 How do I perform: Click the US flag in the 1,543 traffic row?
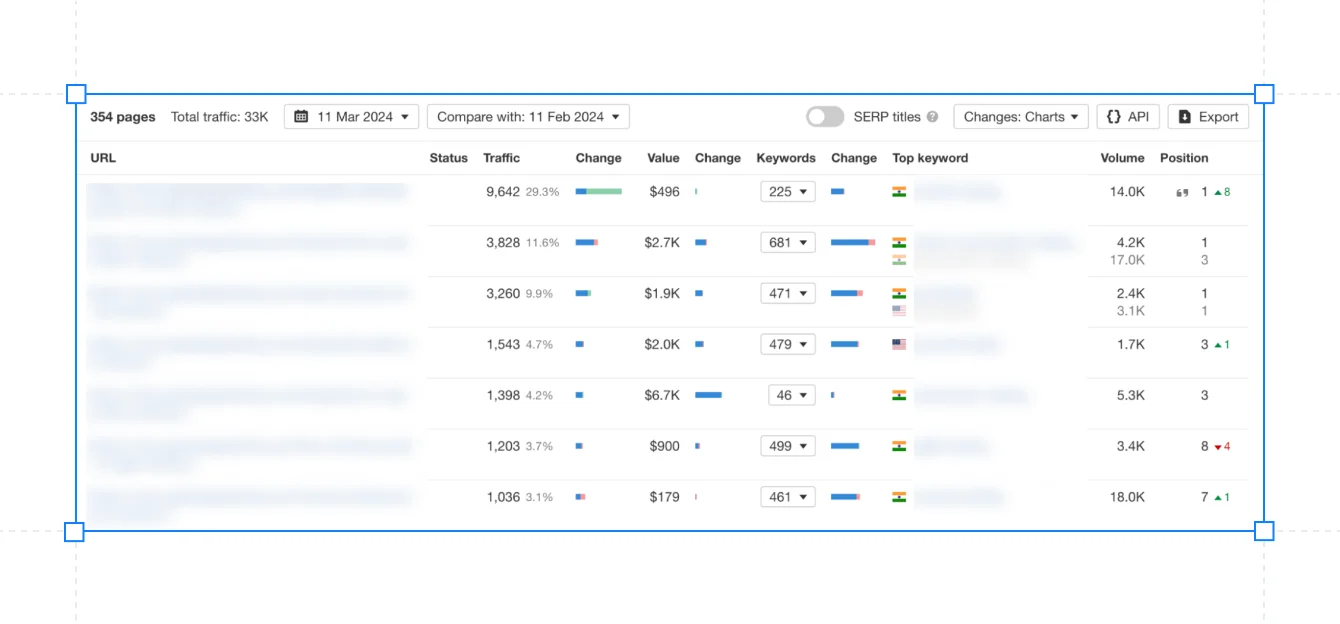click(899, 344)
